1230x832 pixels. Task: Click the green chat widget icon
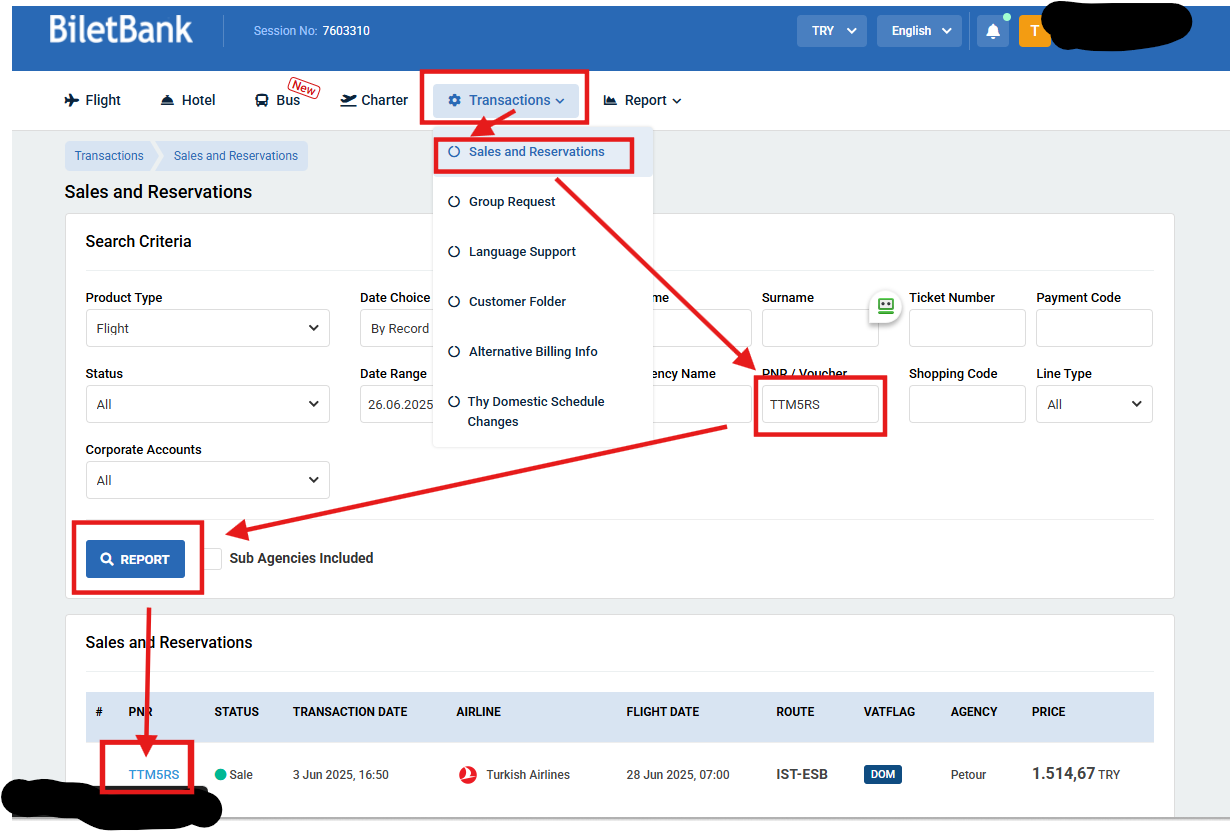pyautogui.click(x=885, y=306)
